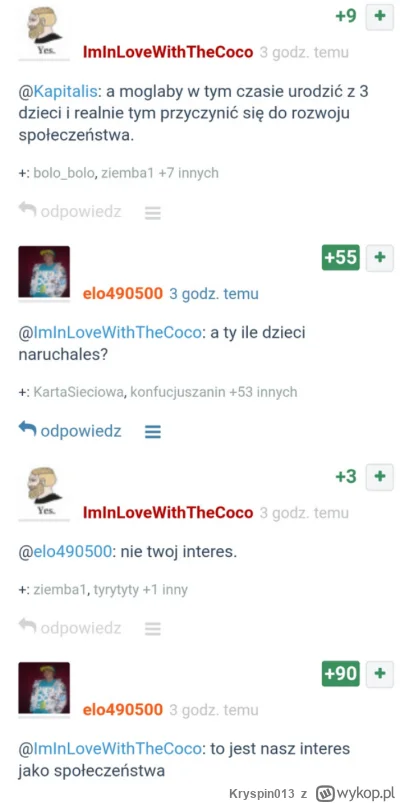
Task: Click the blue odpowiedz reply button
Action: click(70, 431)
